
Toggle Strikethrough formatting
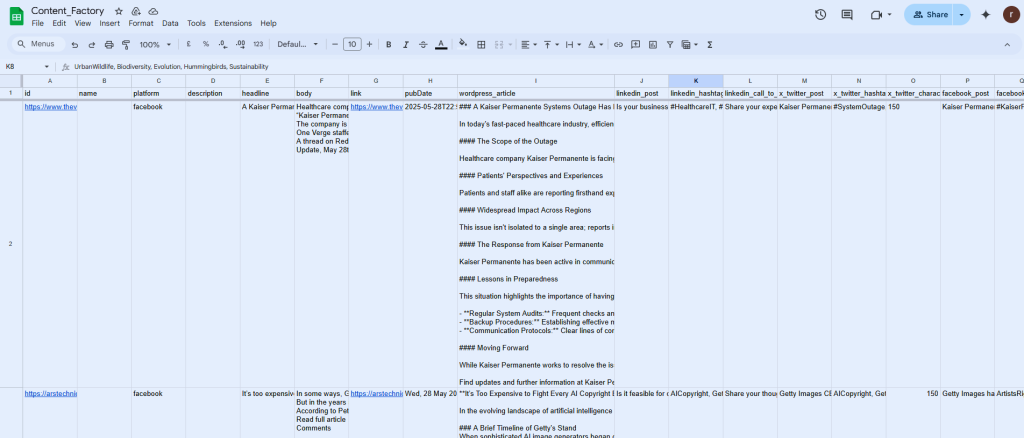point(423,44)
